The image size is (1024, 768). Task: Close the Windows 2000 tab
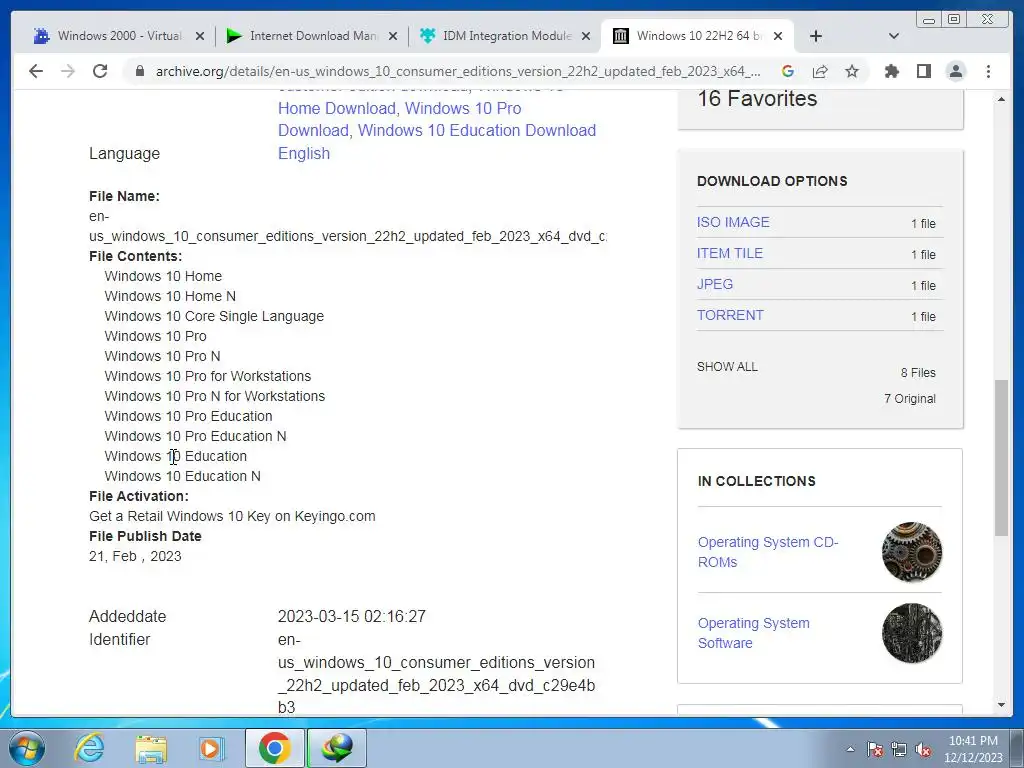(x=200, y=37)
